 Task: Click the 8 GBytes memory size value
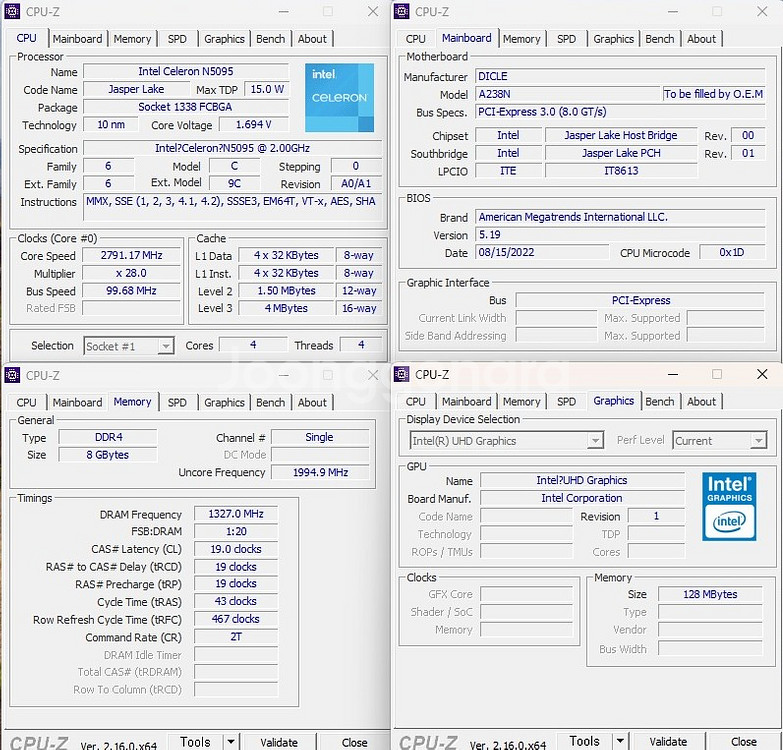108,455
